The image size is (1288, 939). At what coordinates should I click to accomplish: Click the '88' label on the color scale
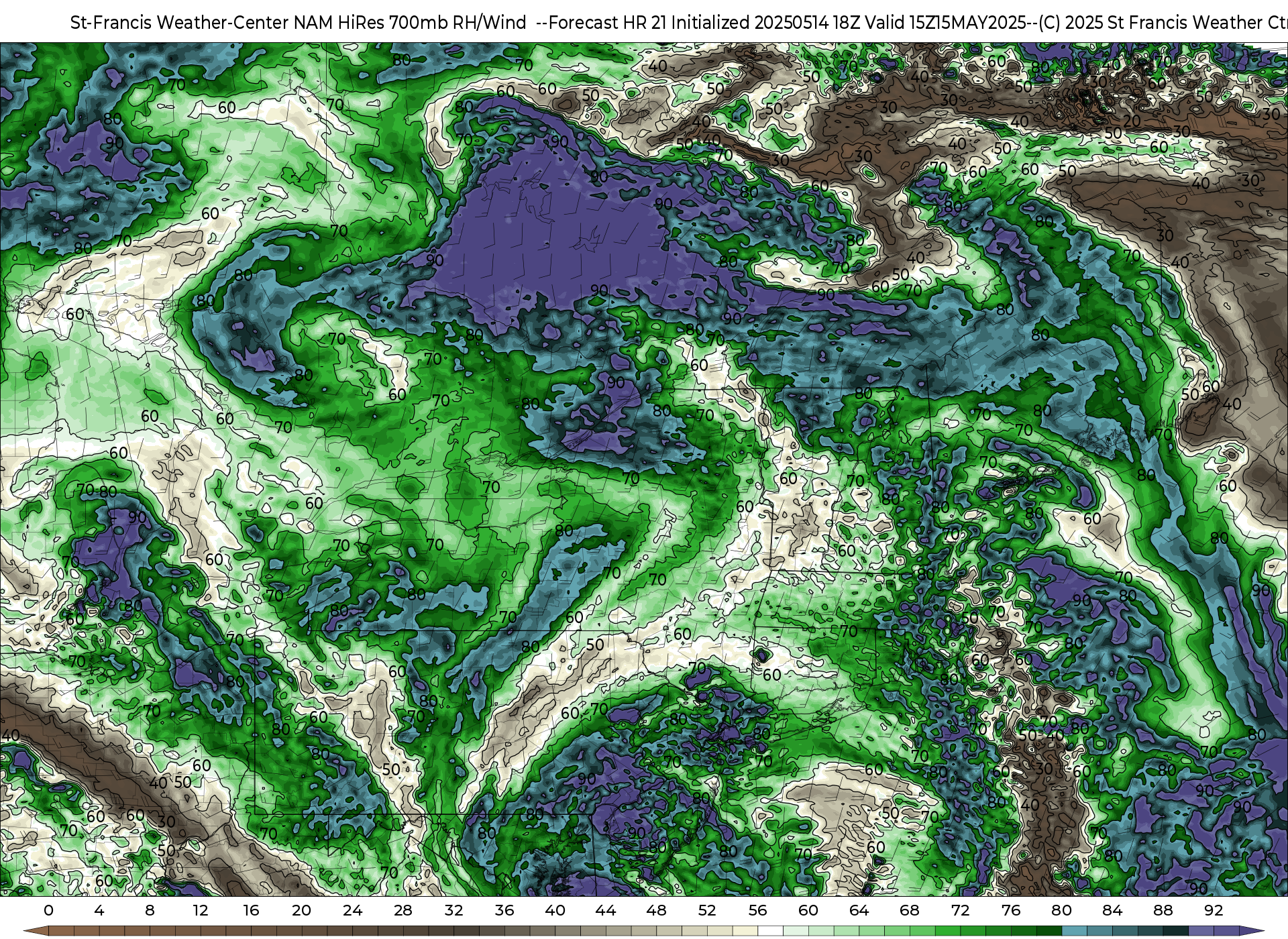point(1163,910)
